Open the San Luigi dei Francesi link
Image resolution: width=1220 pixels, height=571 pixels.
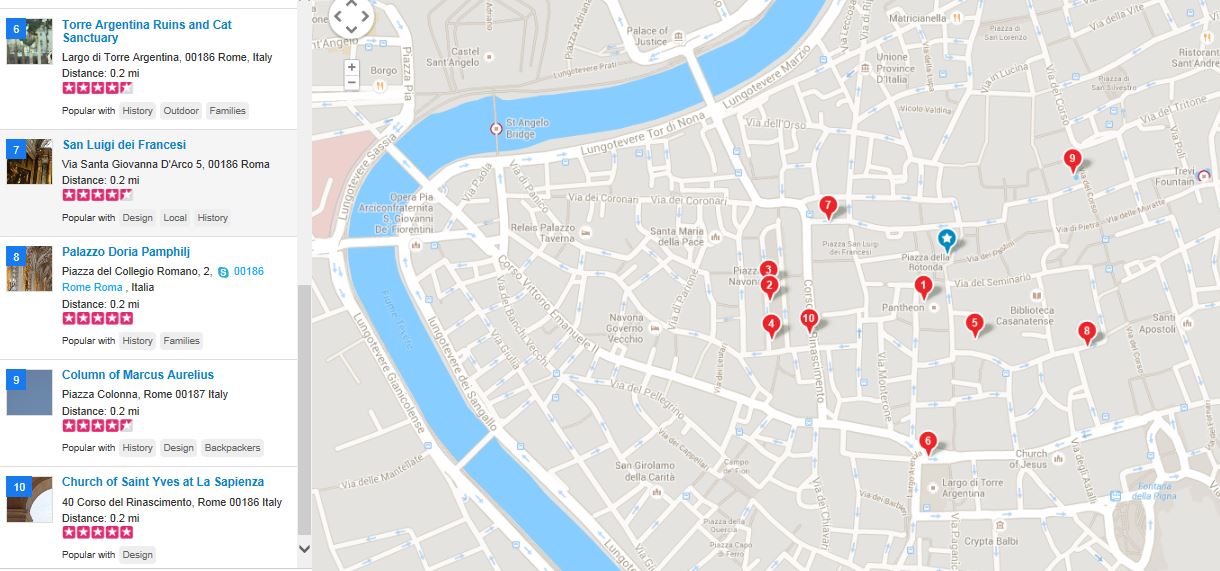(x=124, y=145)
